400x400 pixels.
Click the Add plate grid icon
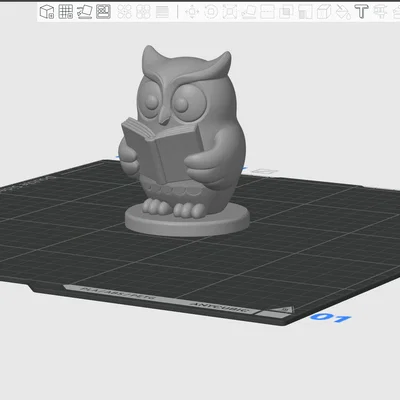[66, 12]
